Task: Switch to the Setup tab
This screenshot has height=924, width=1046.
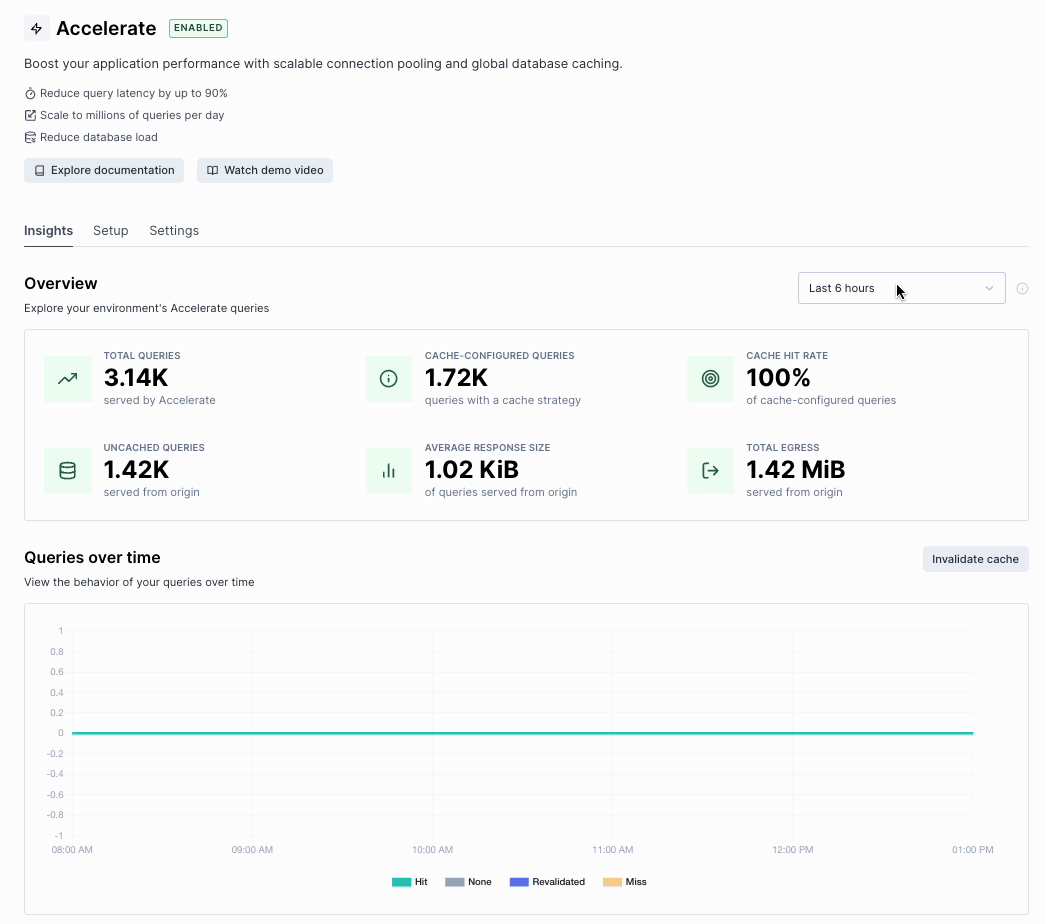Action: point(110,230)
